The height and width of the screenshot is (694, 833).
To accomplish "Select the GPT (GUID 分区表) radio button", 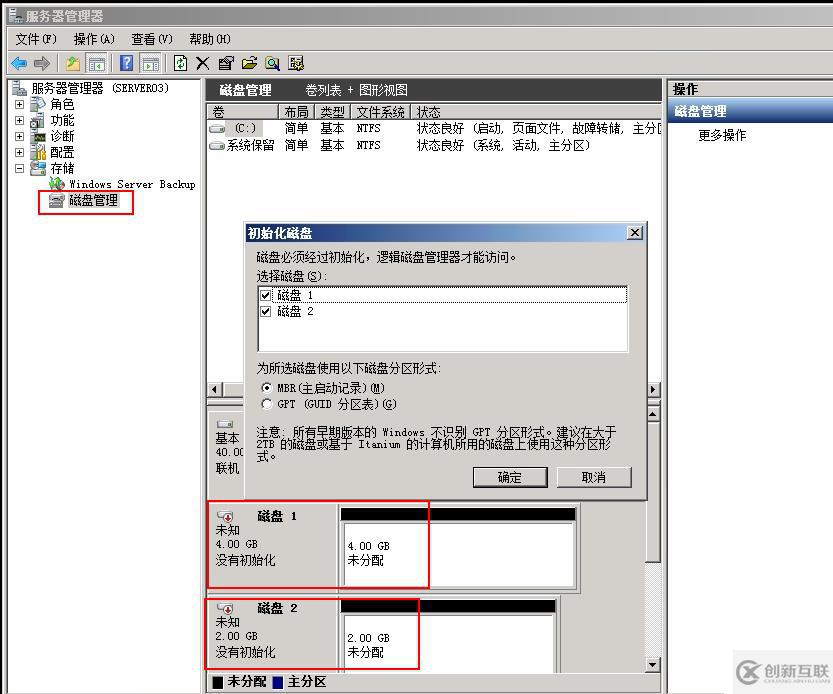I will (267, 404).
